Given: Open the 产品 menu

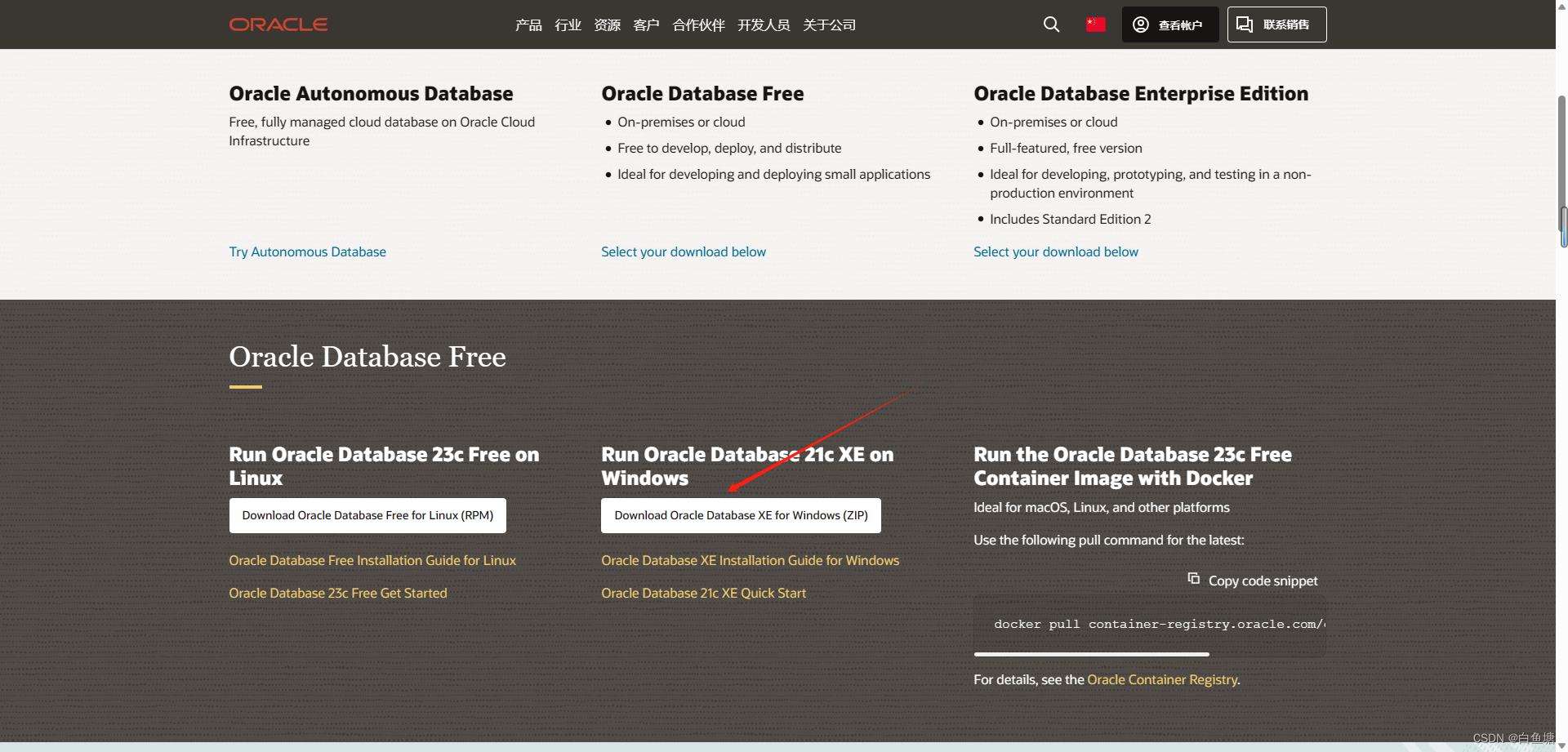Looking at the screenshot, I should [x=528, y=25].
